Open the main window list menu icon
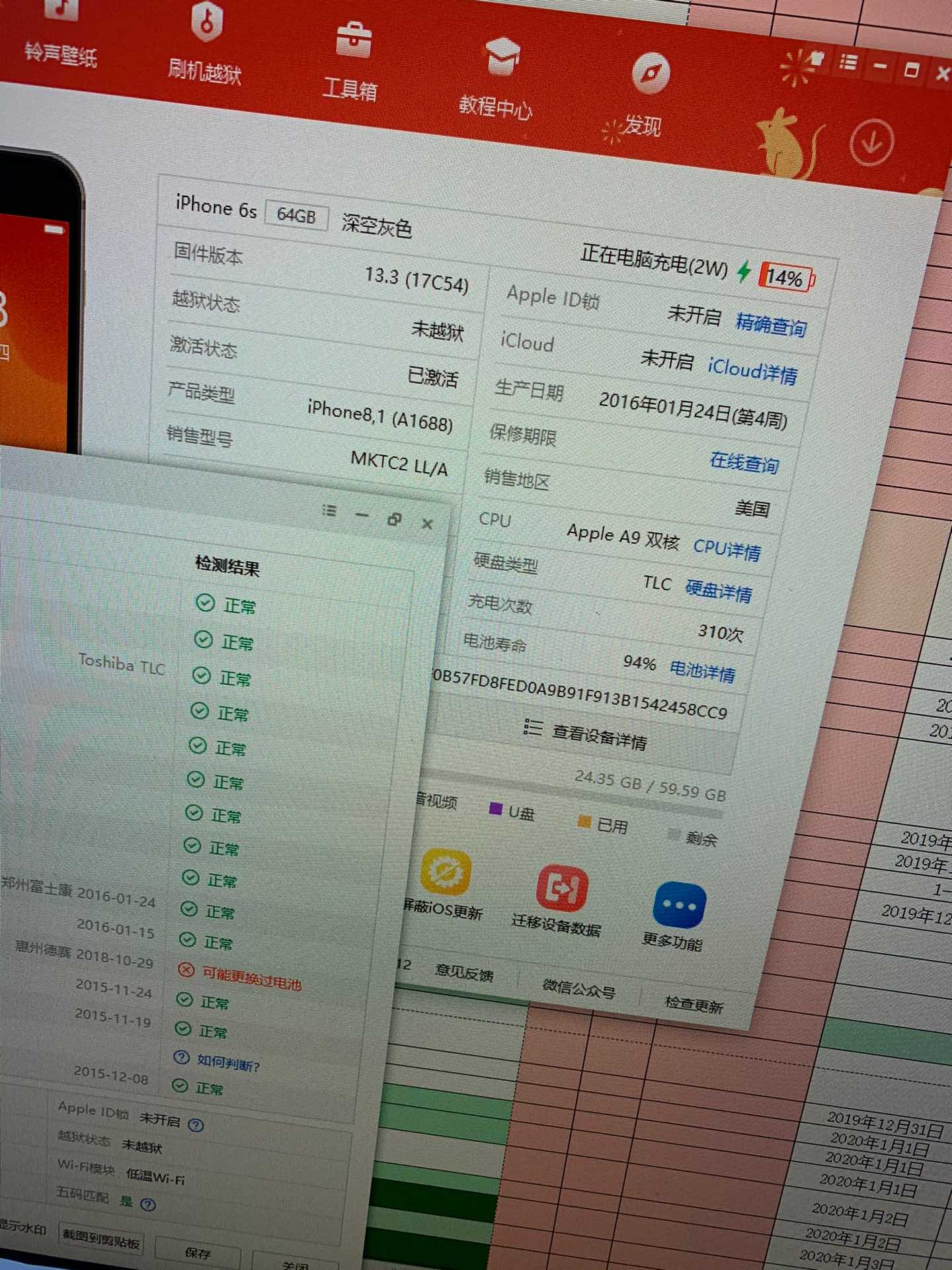The image size is (952, 1270). coord(848,62)
